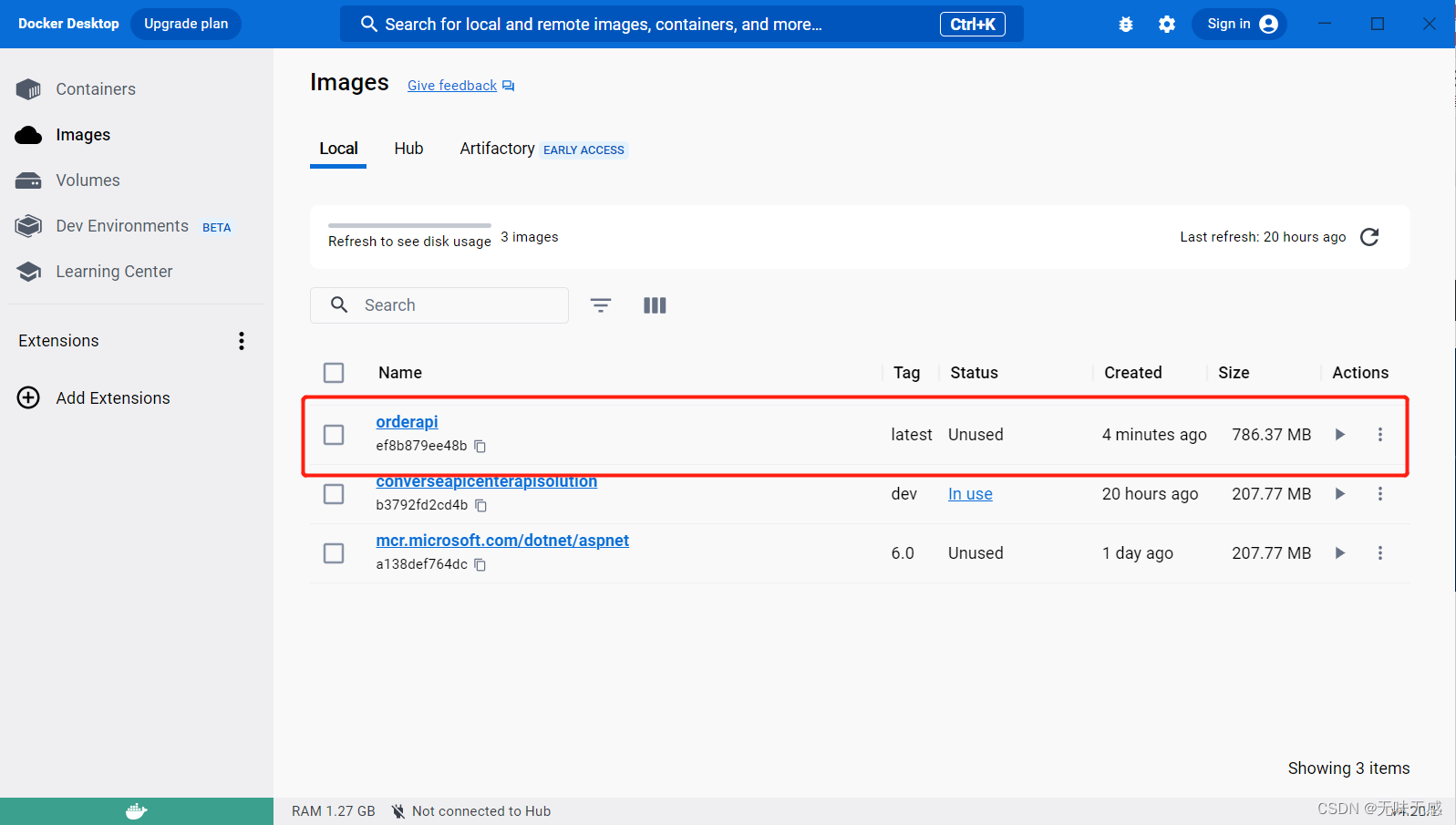The image size is (1456, 825).
Task: Sort by the Name column header
Action: [x=400, y=373]
